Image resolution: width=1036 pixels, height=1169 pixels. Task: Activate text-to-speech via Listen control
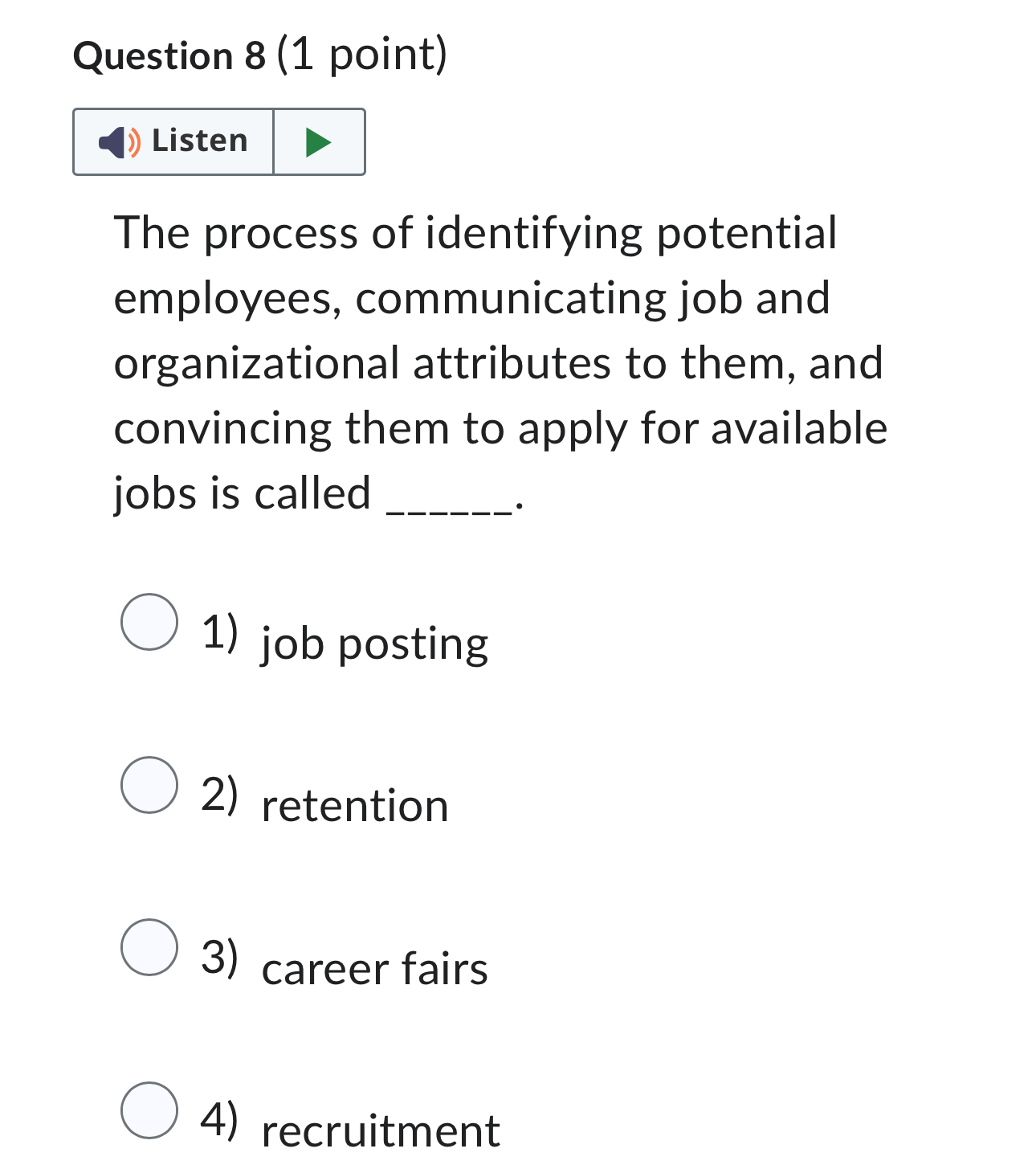tap(172, 141)
